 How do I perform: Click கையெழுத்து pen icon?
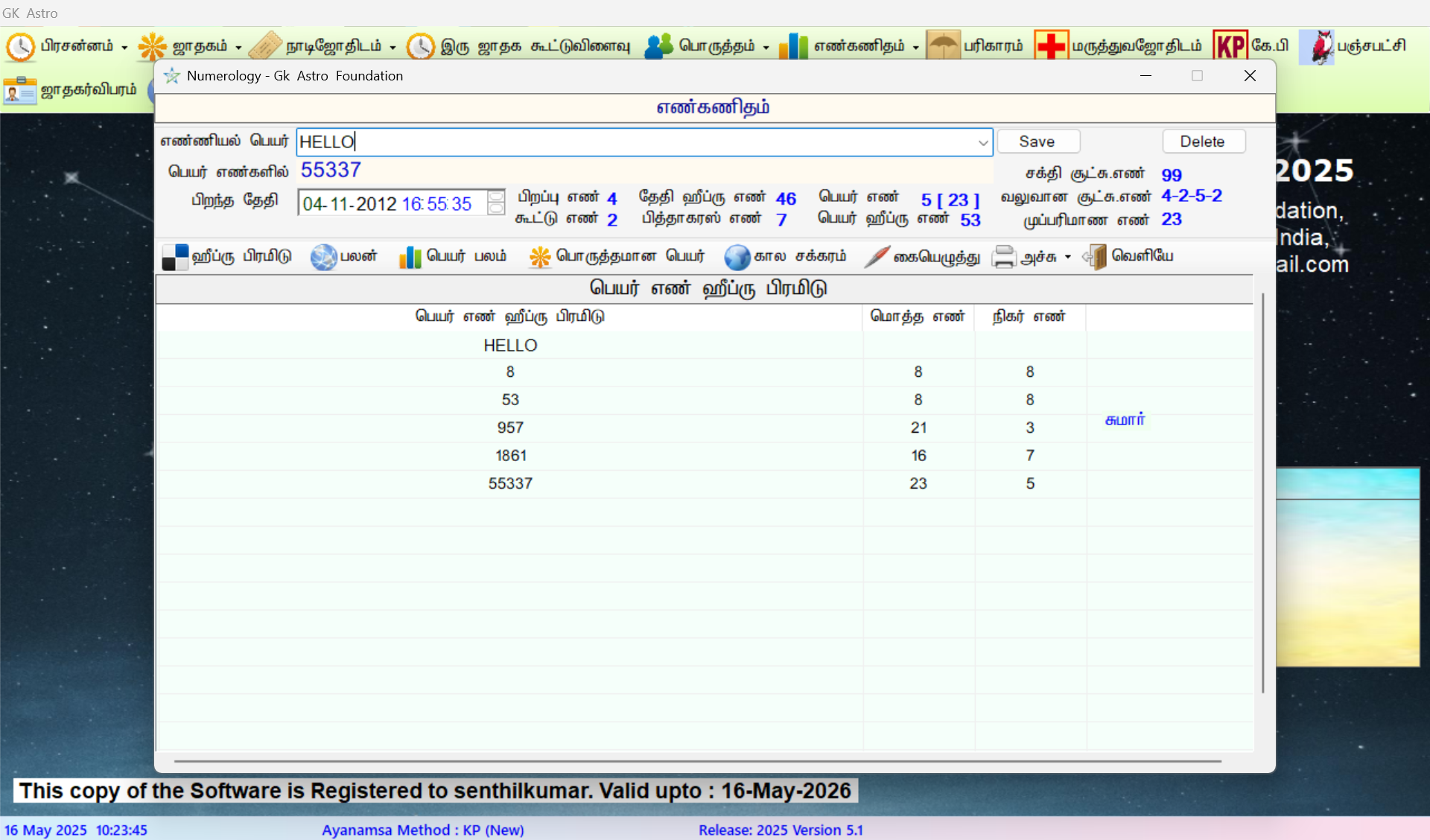coord(877,257)
